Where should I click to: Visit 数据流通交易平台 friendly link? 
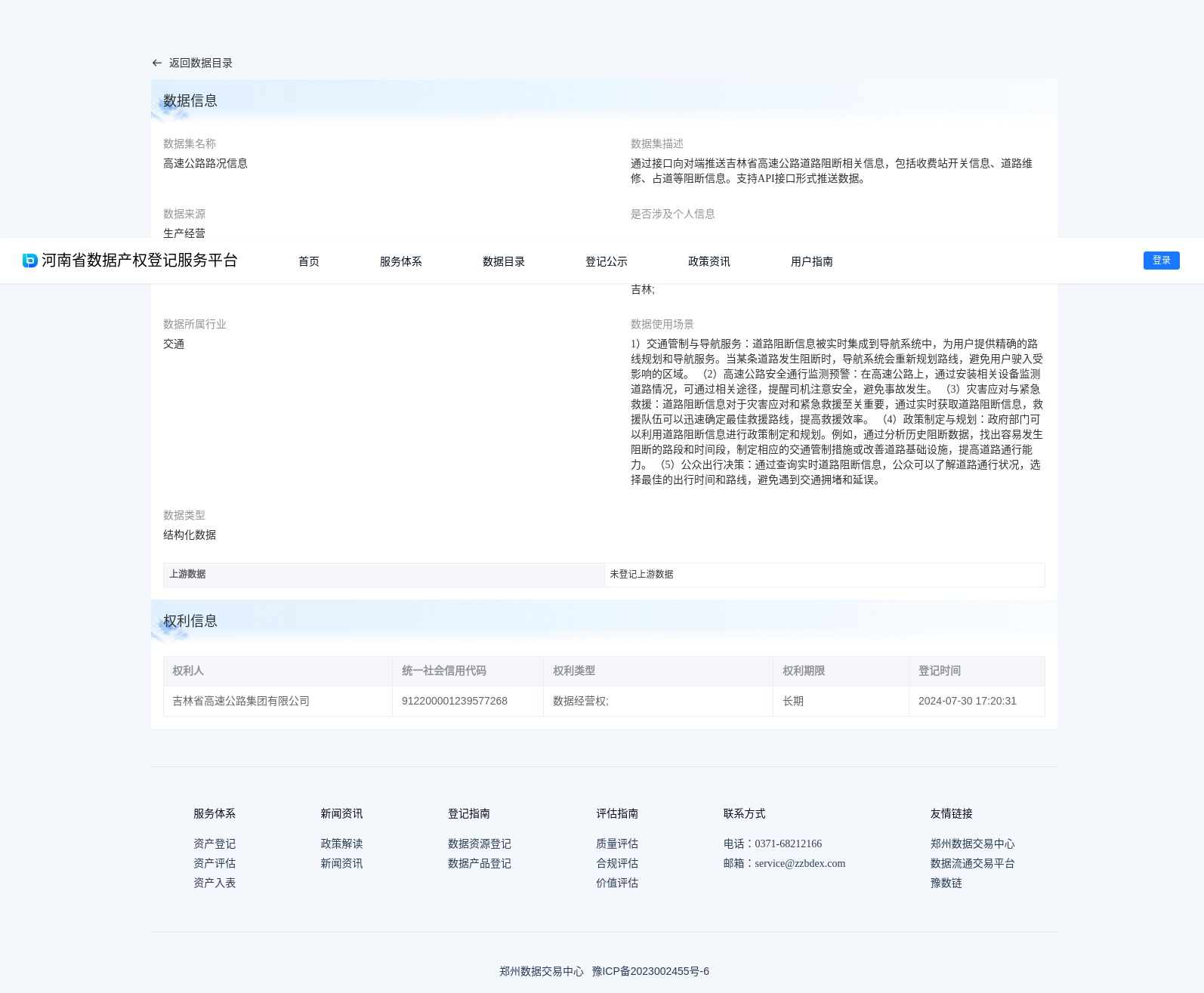[973, 863]
